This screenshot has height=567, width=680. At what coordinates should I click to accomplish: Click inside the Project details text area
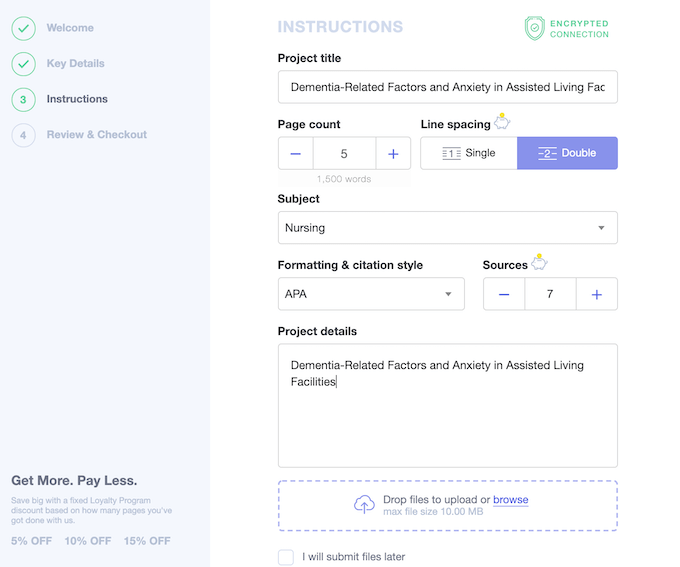point(447,420)
